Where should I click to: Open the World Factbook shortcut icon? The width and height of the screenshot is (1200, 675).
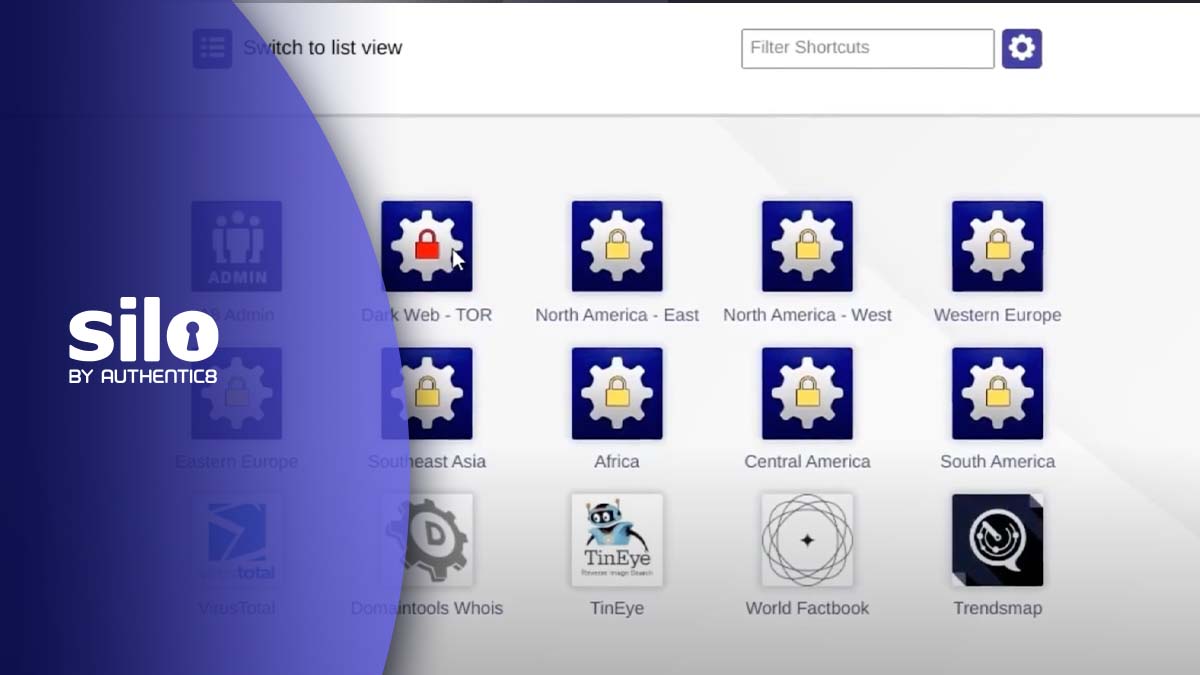click(x=807, y=540)
